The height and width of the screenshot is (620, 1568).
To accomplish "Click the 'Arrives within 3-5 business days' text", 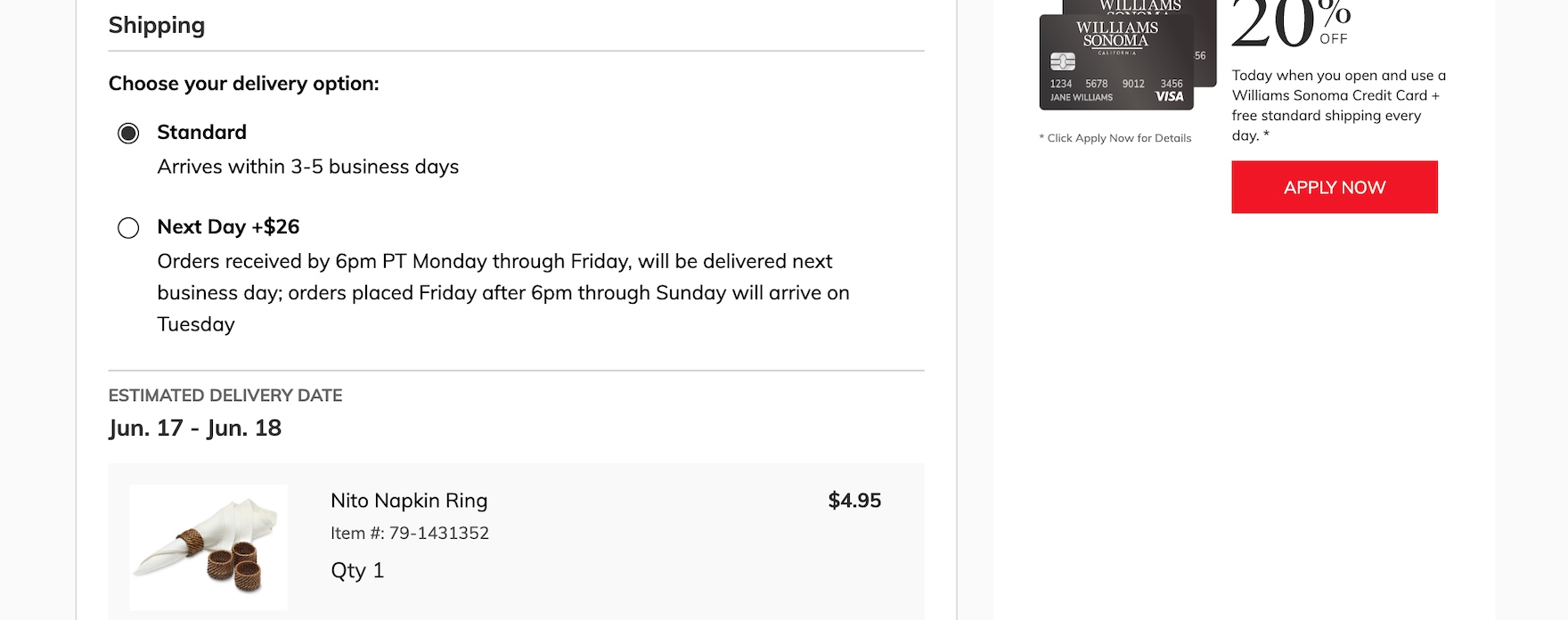I will [307, 167].
